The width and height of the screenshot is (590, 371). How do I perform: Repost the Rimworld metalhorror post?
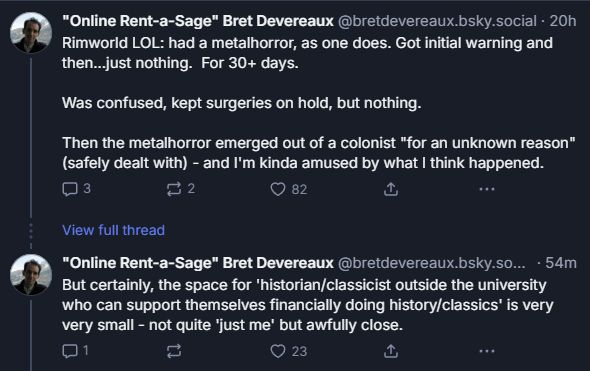[x=174, y=189]
